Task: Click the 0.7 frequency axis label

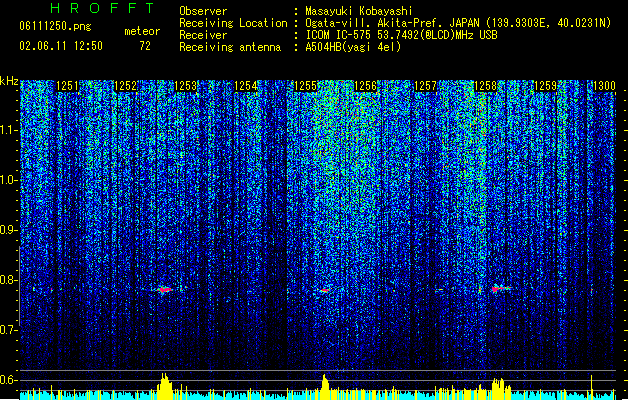Action: [x=9, y=330]
